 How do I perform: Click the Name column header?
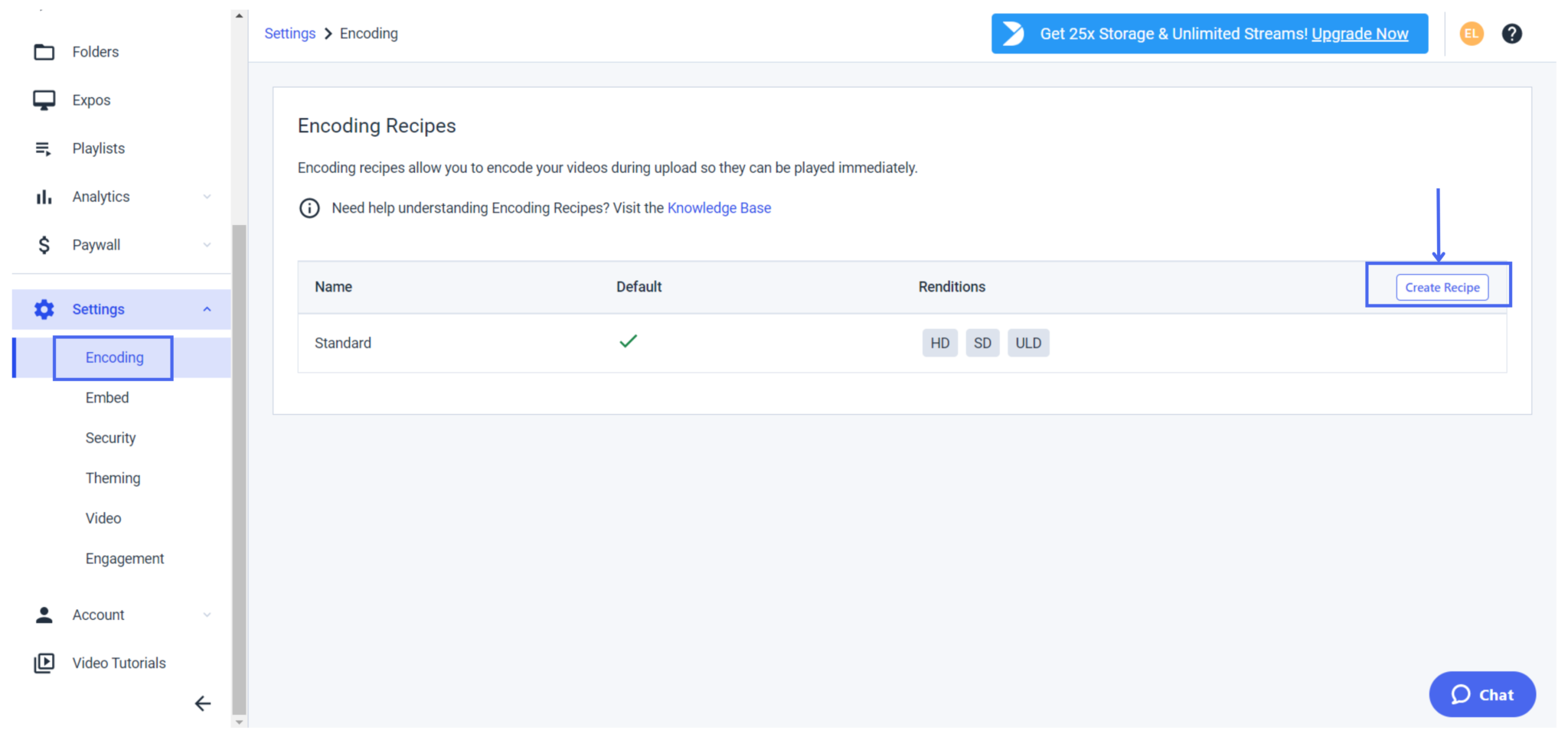click(333, 287)
